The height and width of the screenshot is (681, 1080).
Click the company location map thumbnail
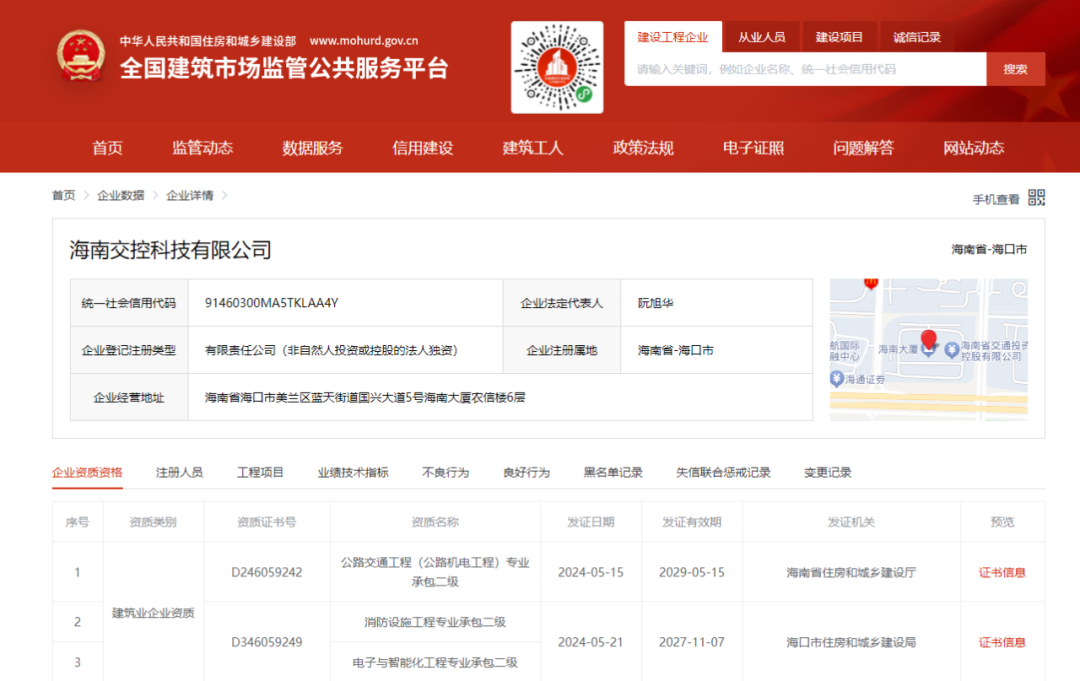click(x=928, y=350)
